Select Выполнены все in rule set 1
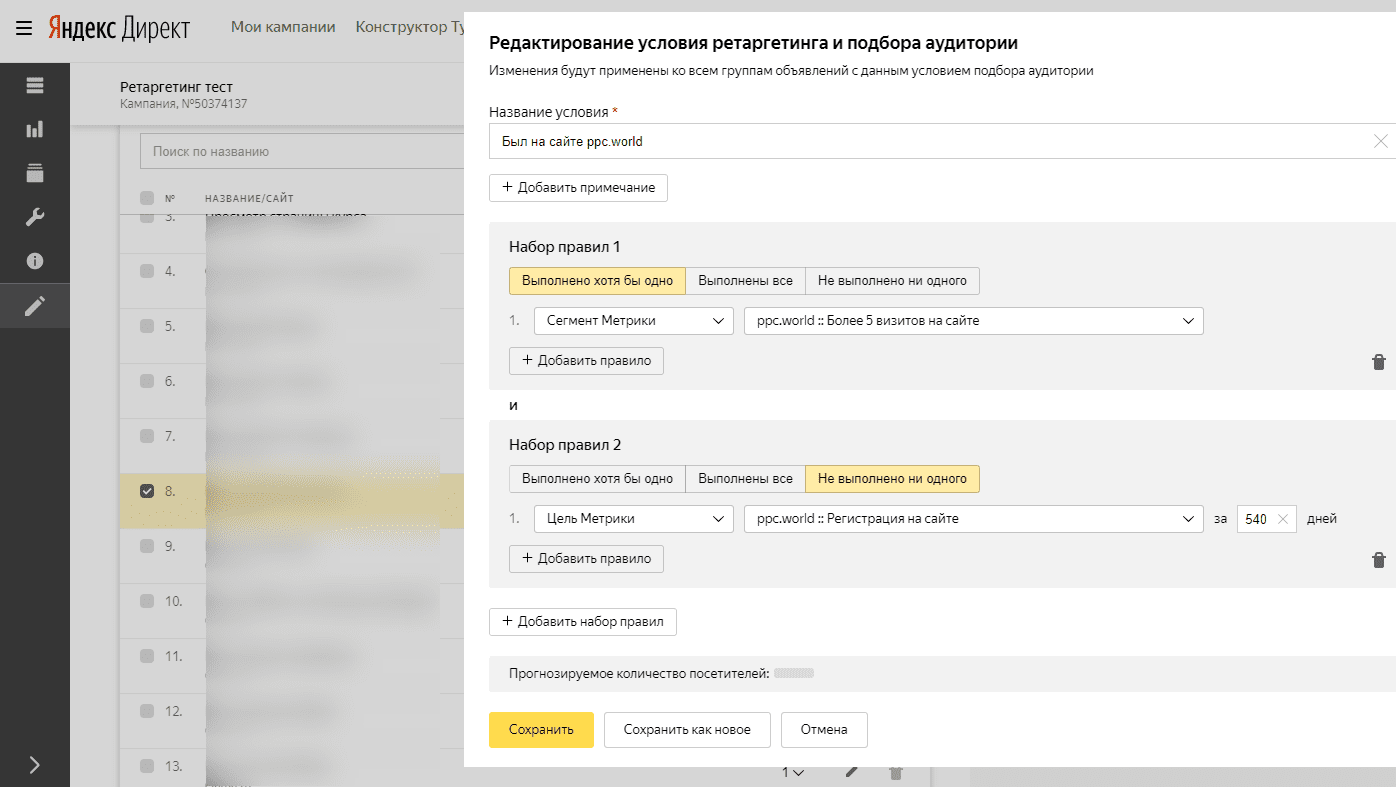This screenshot has height=787, width=1396. 745,281
